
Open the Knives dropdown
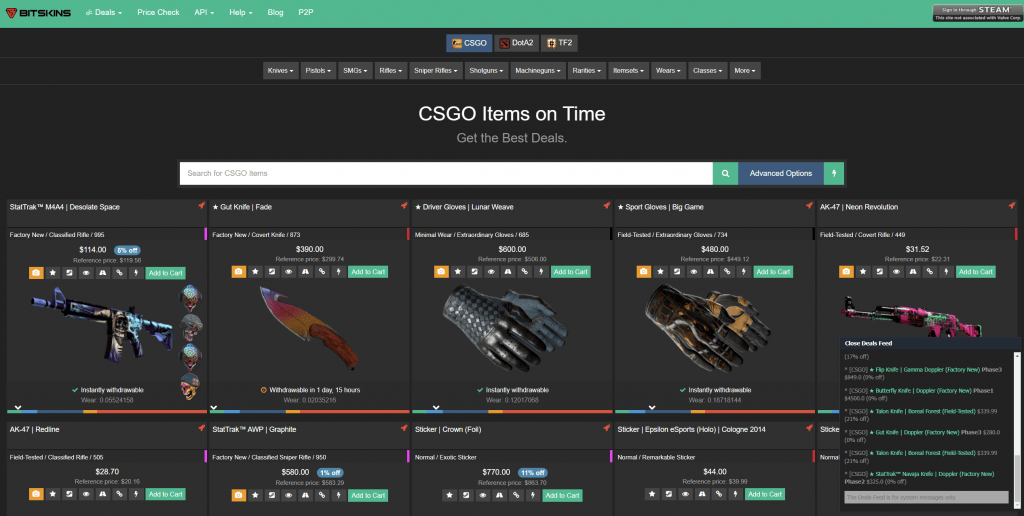click(x=281, y=71)
